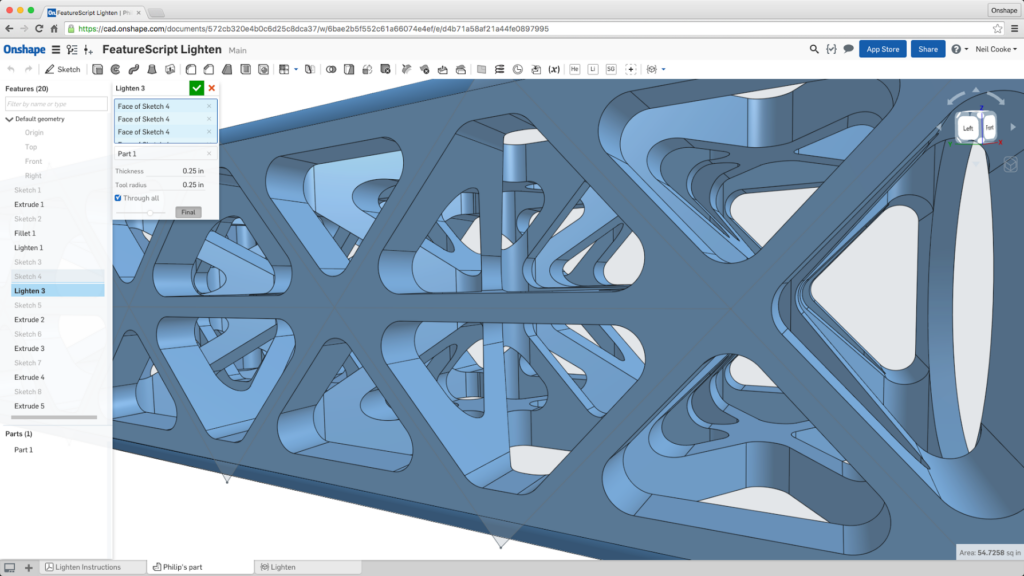1024x576 pixels.
Task: Select the Delete part tool icon
Action: pos(385,69)
